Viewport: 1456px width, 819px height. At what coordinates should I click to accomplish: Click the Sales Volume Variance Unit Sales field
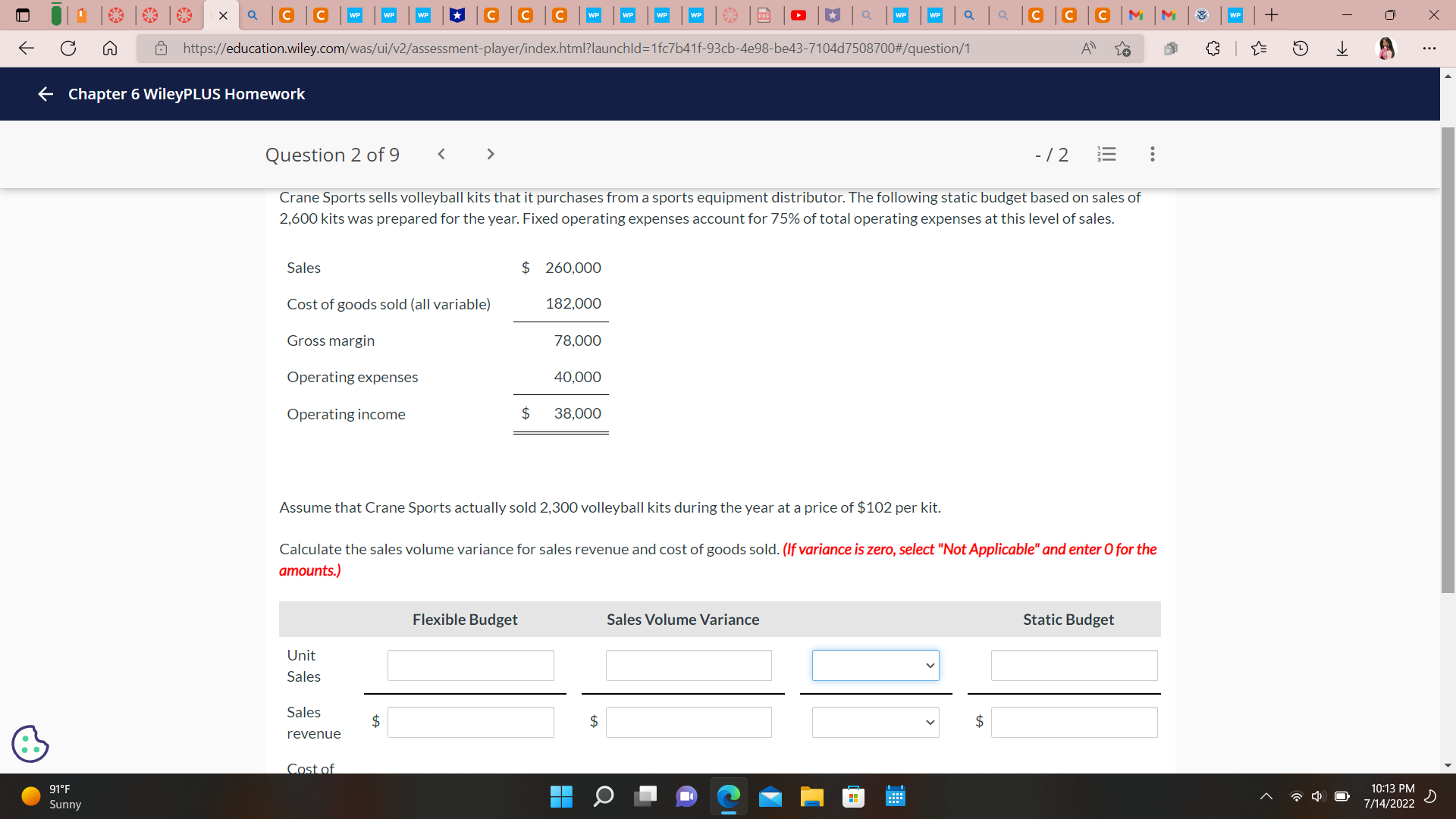pyautogui.click(x=689, y=665)
